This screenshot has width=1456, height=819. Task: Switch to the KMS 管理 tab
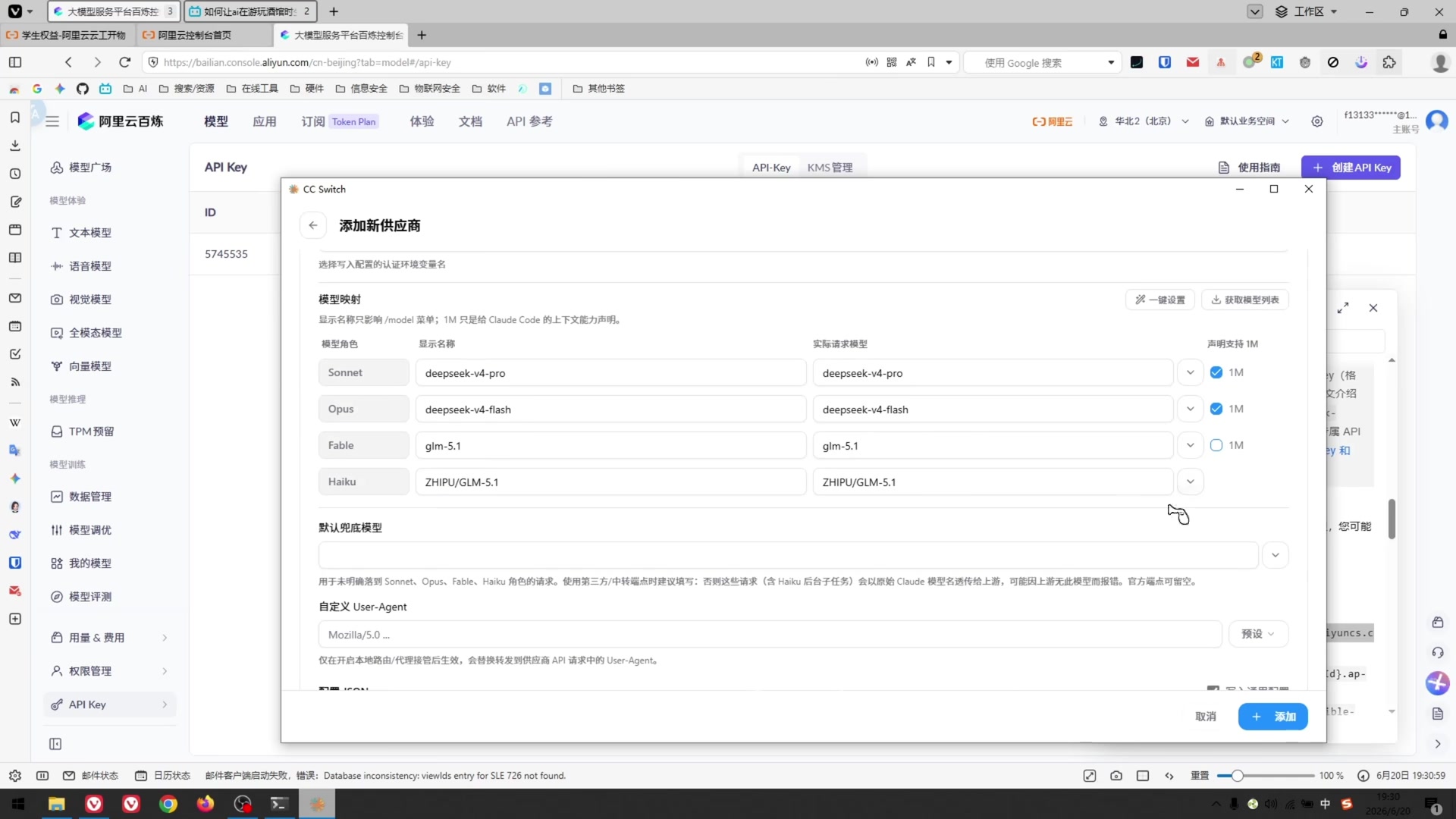[830, 168]
